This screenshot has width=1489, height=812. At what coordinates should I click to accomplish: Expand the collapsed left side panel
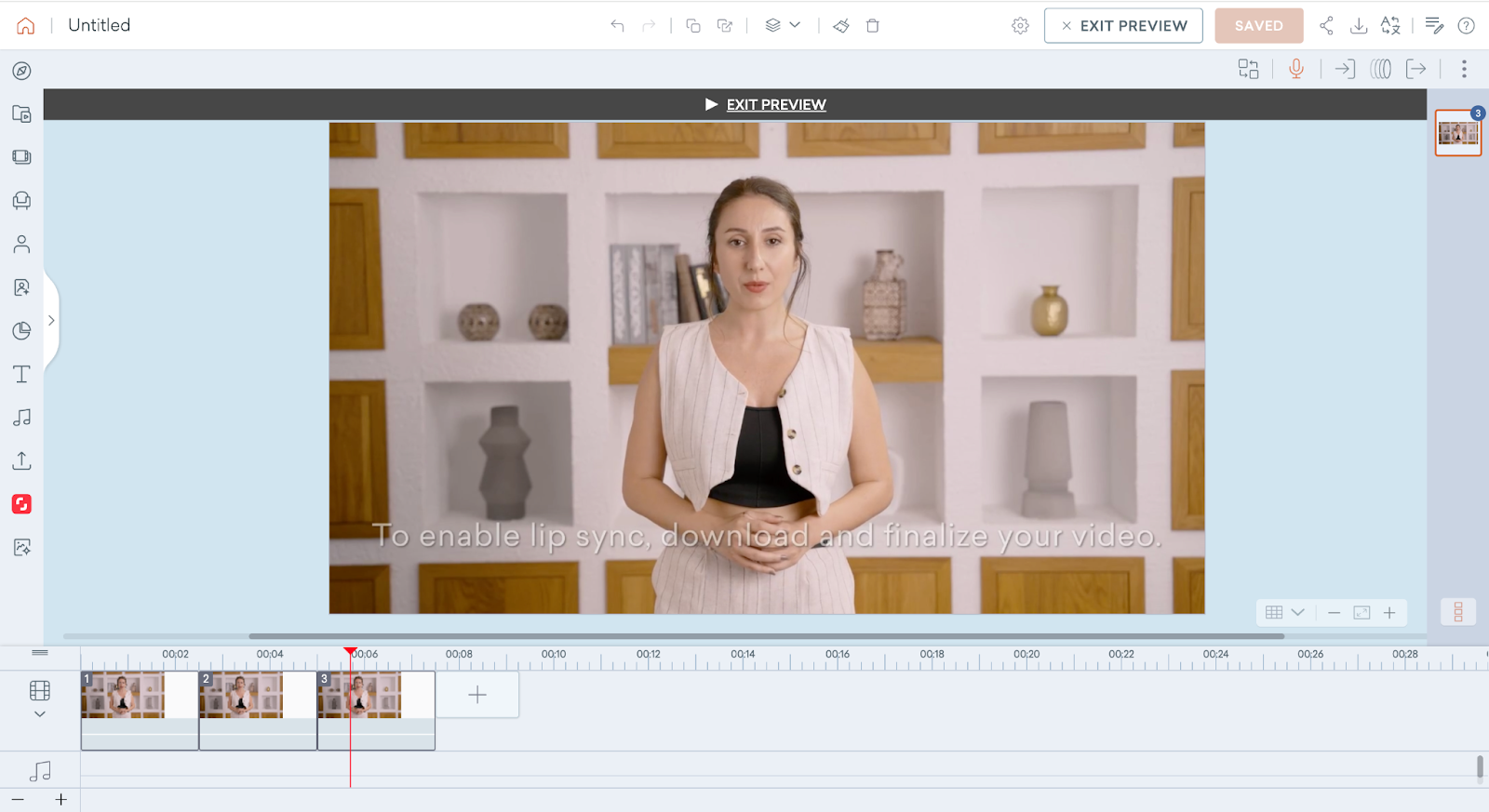(51, 321)
